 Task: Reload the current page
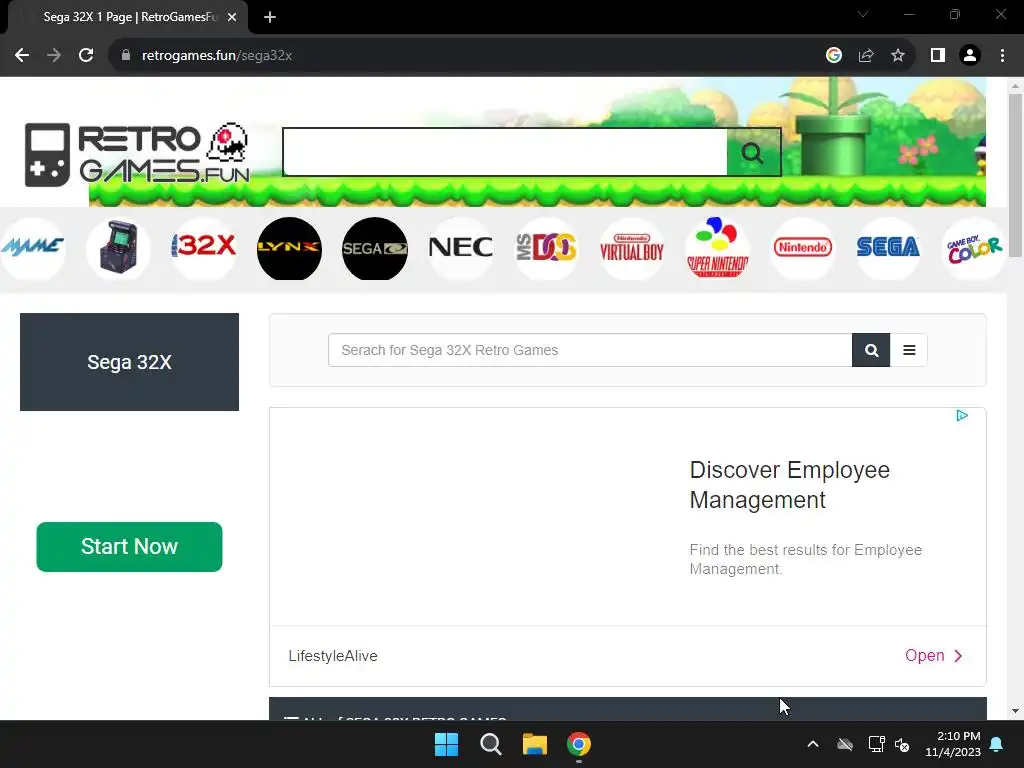click(x=86, y=56)
